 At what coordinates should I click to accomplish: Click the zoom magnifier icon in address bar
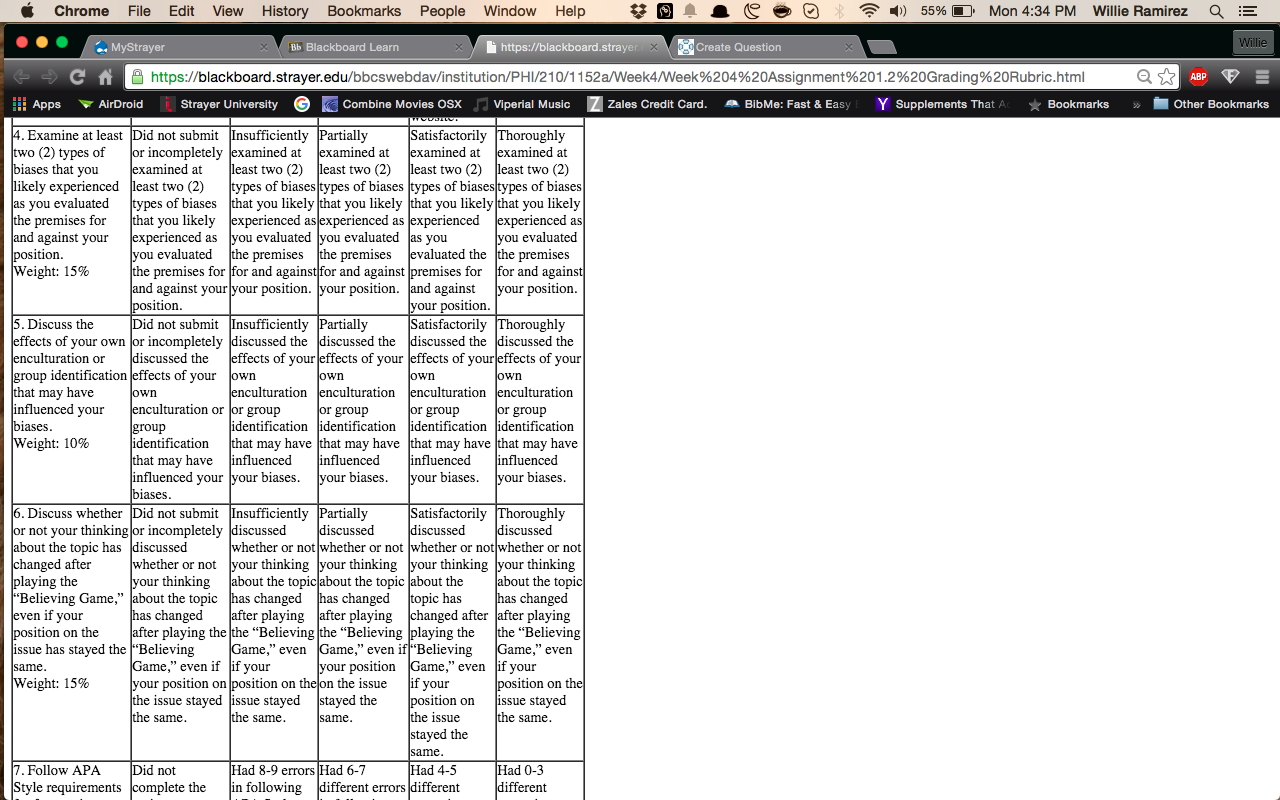pyautogui.click(x=1144, y=77)
